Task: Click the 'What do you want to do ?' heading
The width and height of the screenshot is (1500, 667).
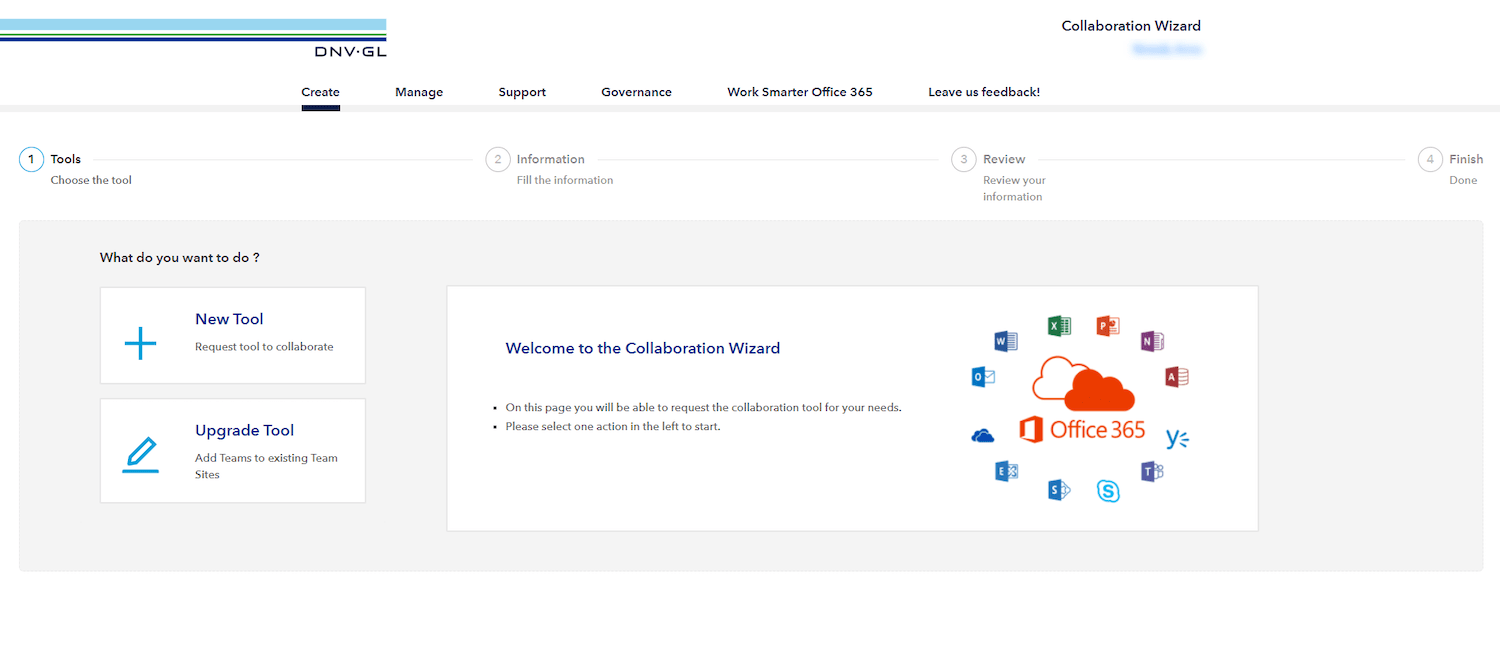Action: click(180, 258)
